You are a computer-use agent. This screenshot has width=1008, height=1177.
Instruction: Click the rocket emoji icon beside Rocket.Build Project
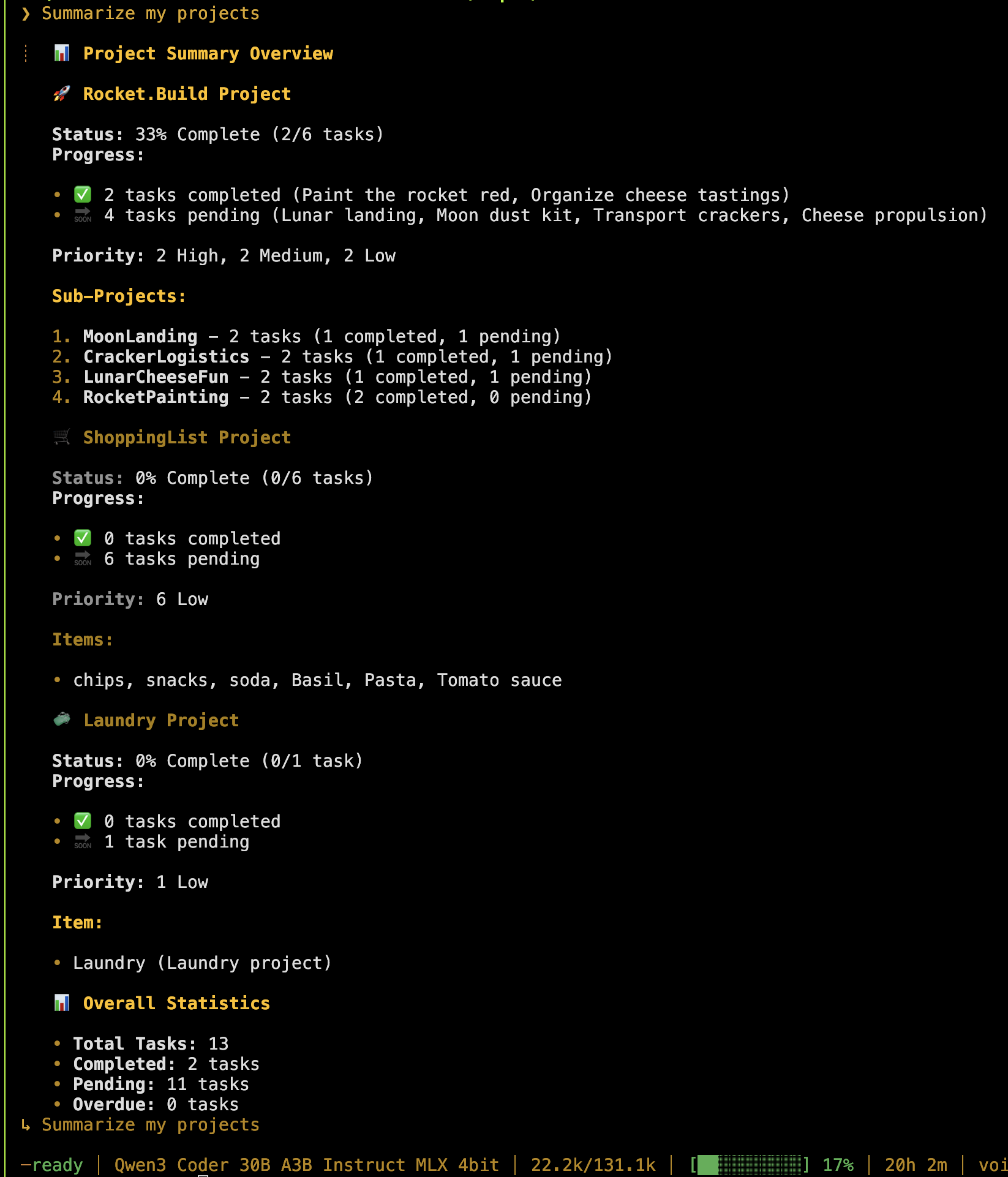point(62,94)
